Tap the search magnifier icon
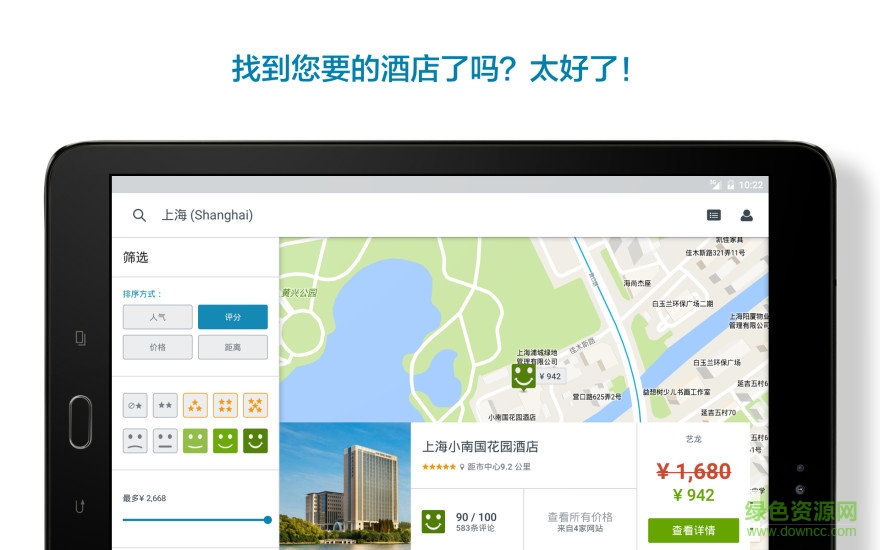The width and height of the screenshot is (880, 550). click(140, 215)
